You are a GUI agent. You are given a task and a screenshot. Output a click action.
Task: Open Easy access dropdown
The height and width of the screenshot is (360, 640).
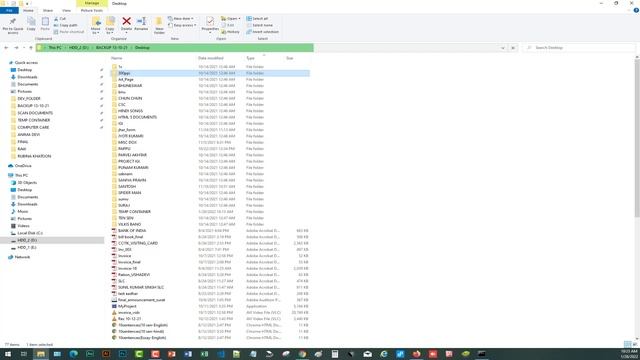182,25
